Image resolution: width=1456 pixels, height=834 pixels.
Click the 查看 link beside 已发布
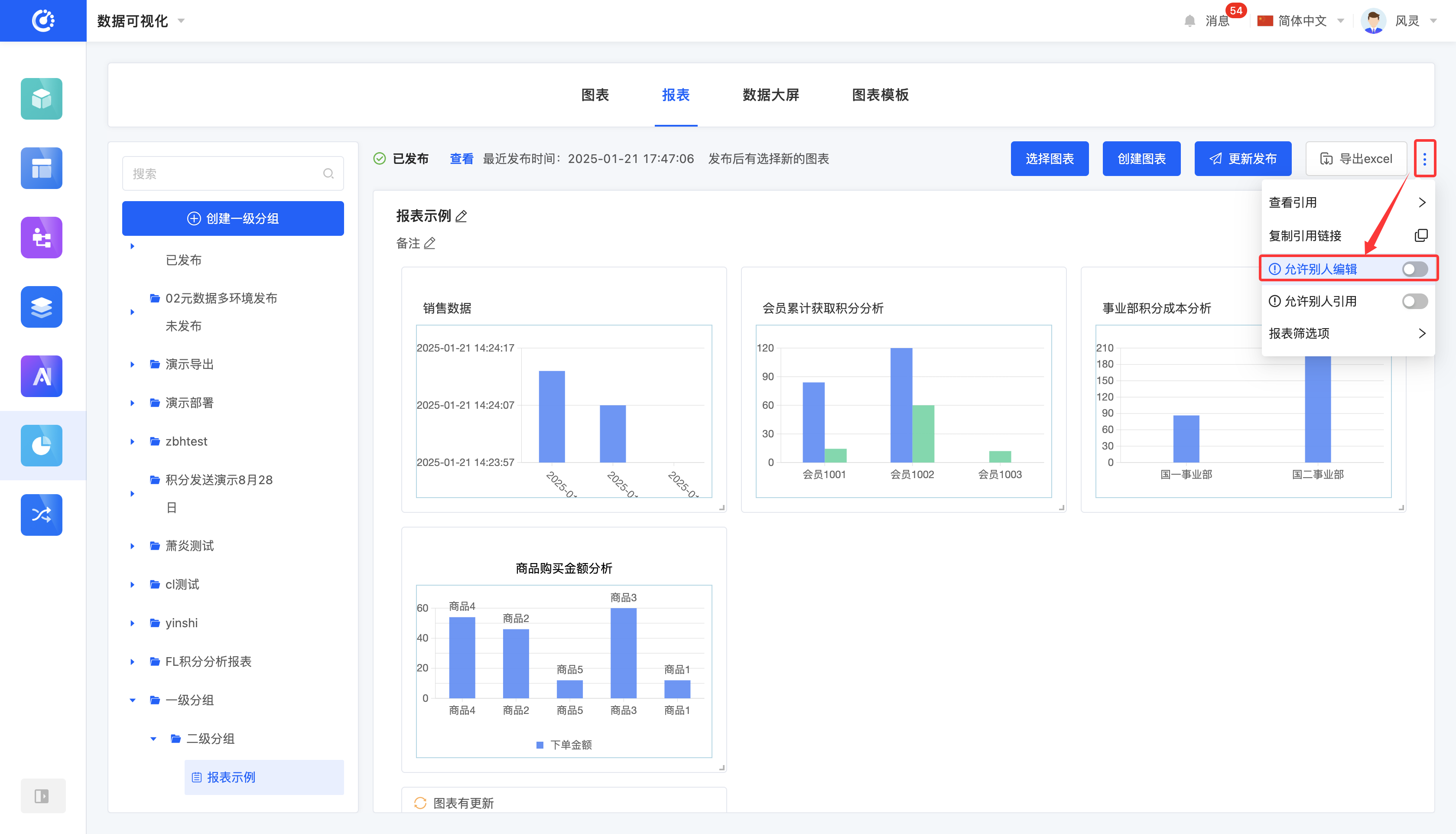pos(461,159)
